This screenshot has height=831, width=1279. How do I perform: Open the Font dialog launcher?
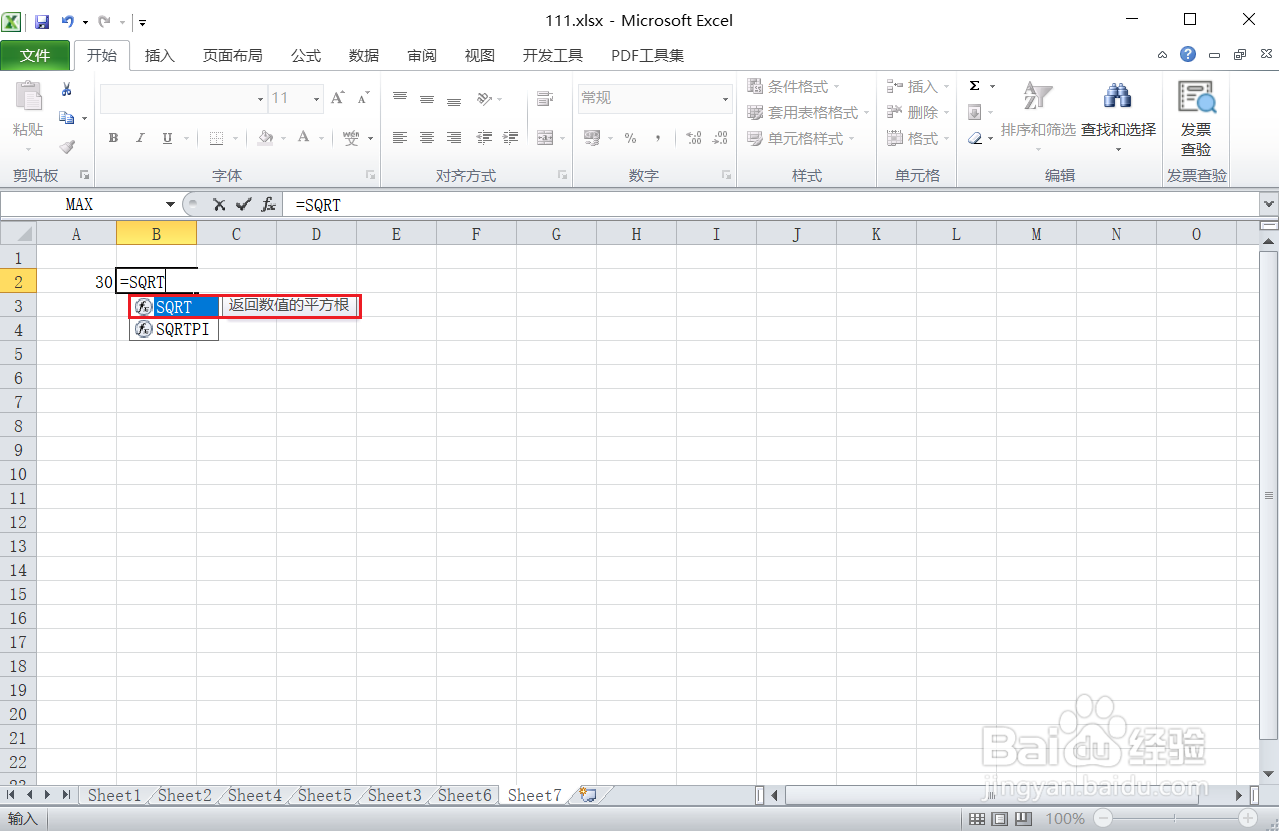click(x=370, y=175)
